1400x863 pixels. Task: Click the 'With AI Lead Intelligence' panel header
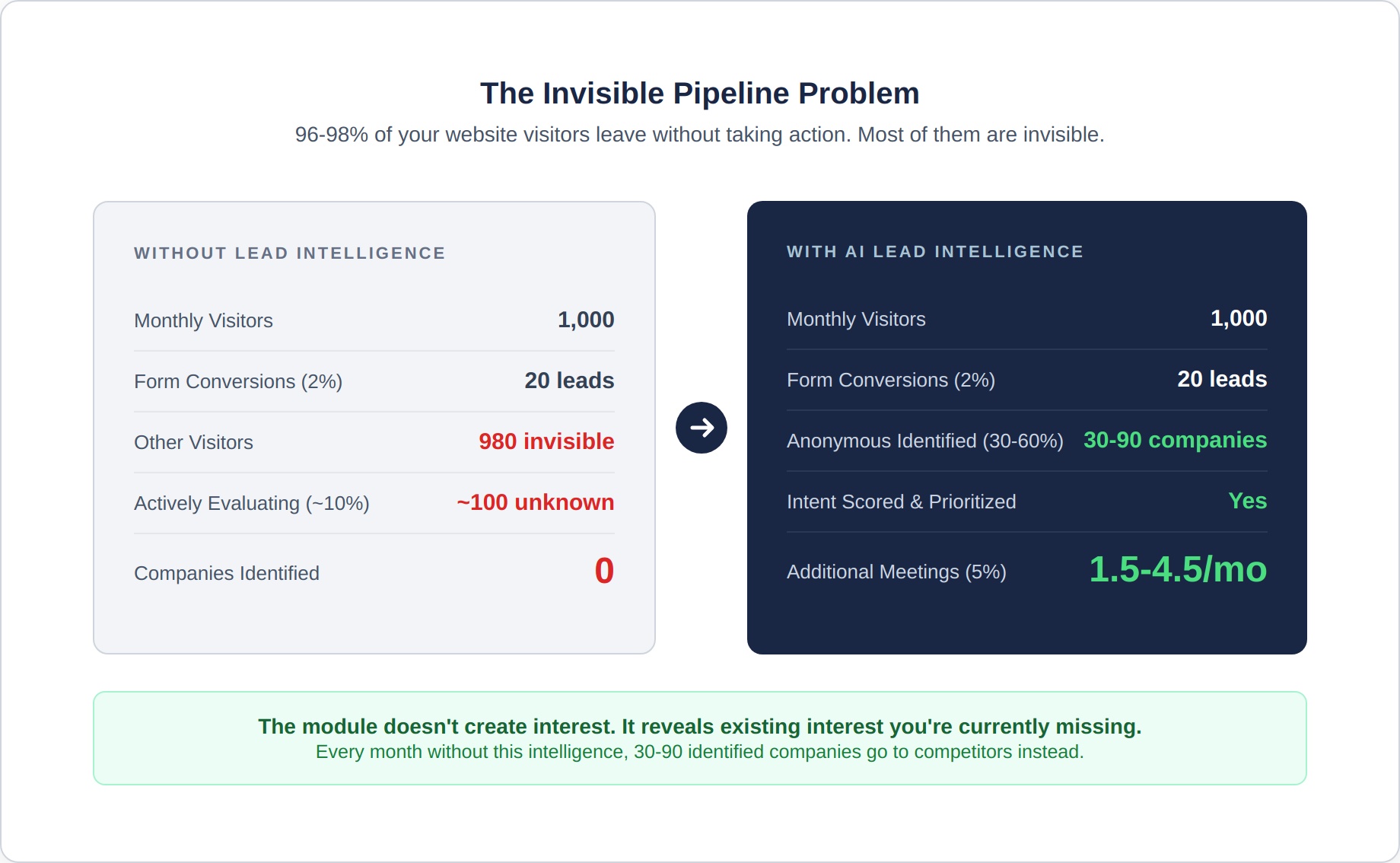tap(934, 252)
